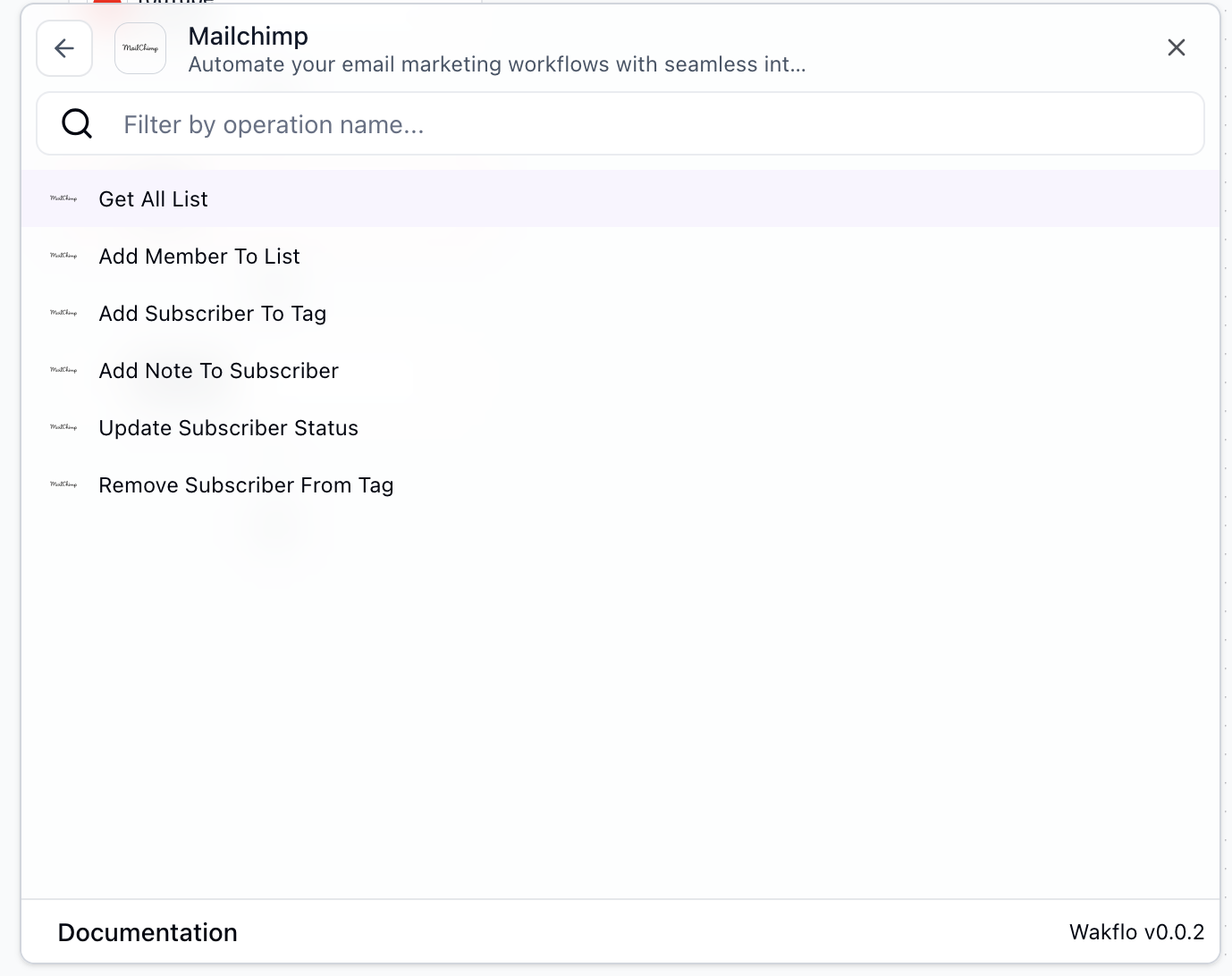Click the Mailchimp icon beside Get All List
This screenshot has width=1232, height=976.
63,198
